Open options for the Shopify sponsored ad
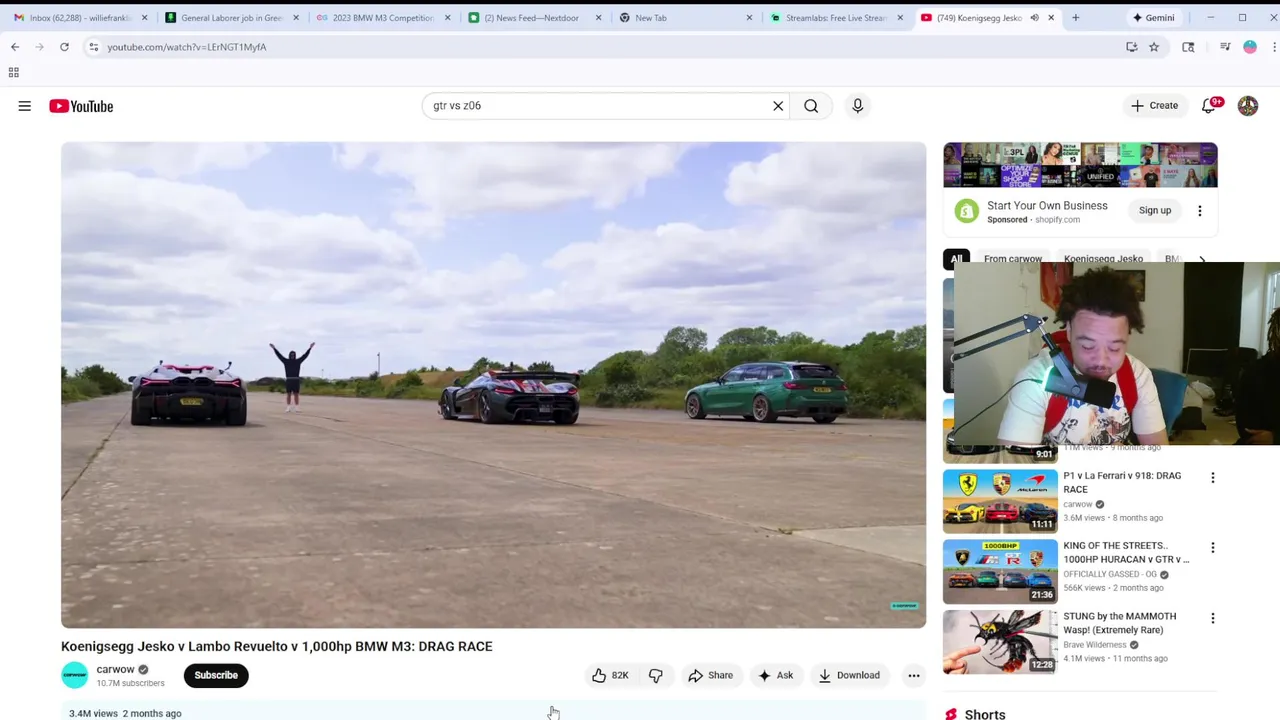The width and height of the screenshot is (1280, 720). [x=1200, y=211]
